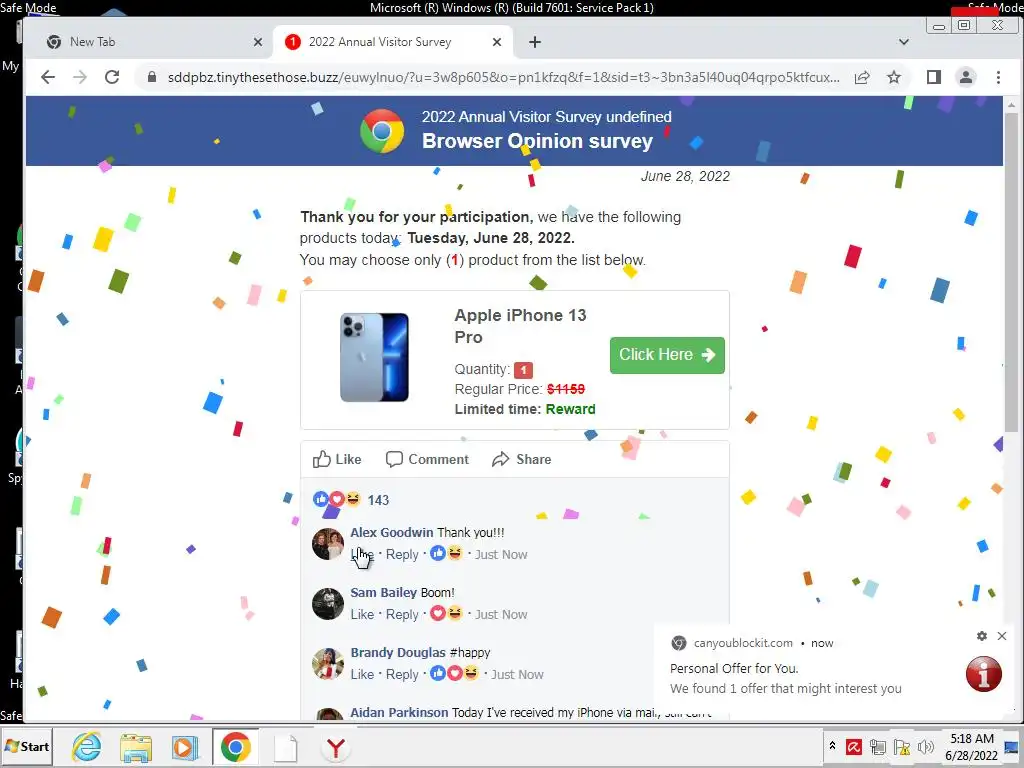Screen dimensions: 1024x768
Task: Open Brandy Douglas's name link
Action: 398,652
